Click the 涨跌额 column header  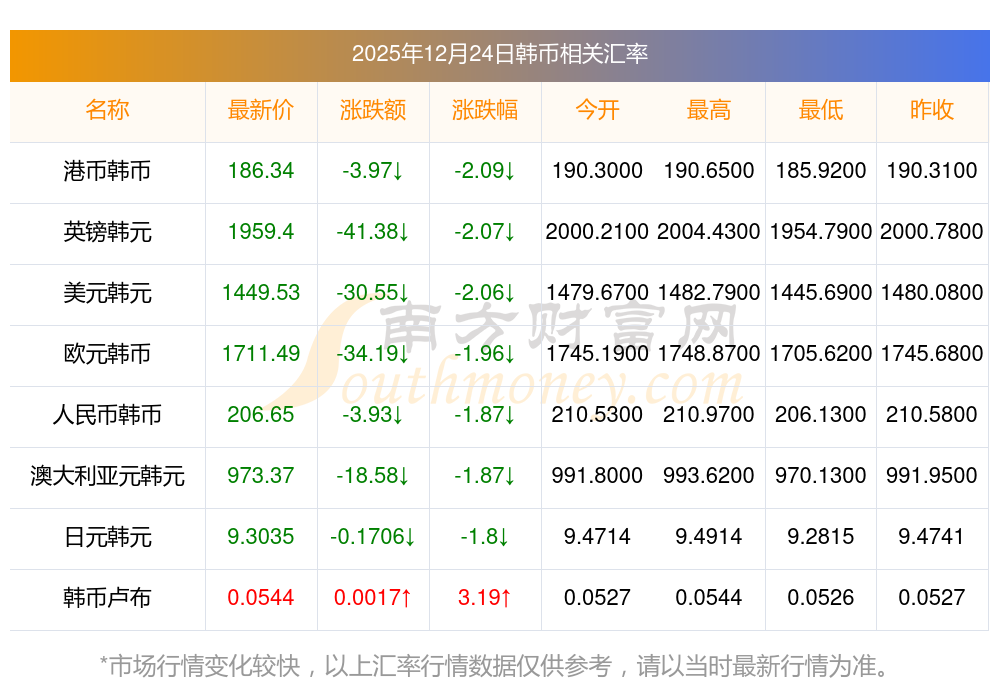tap(373, 110)
